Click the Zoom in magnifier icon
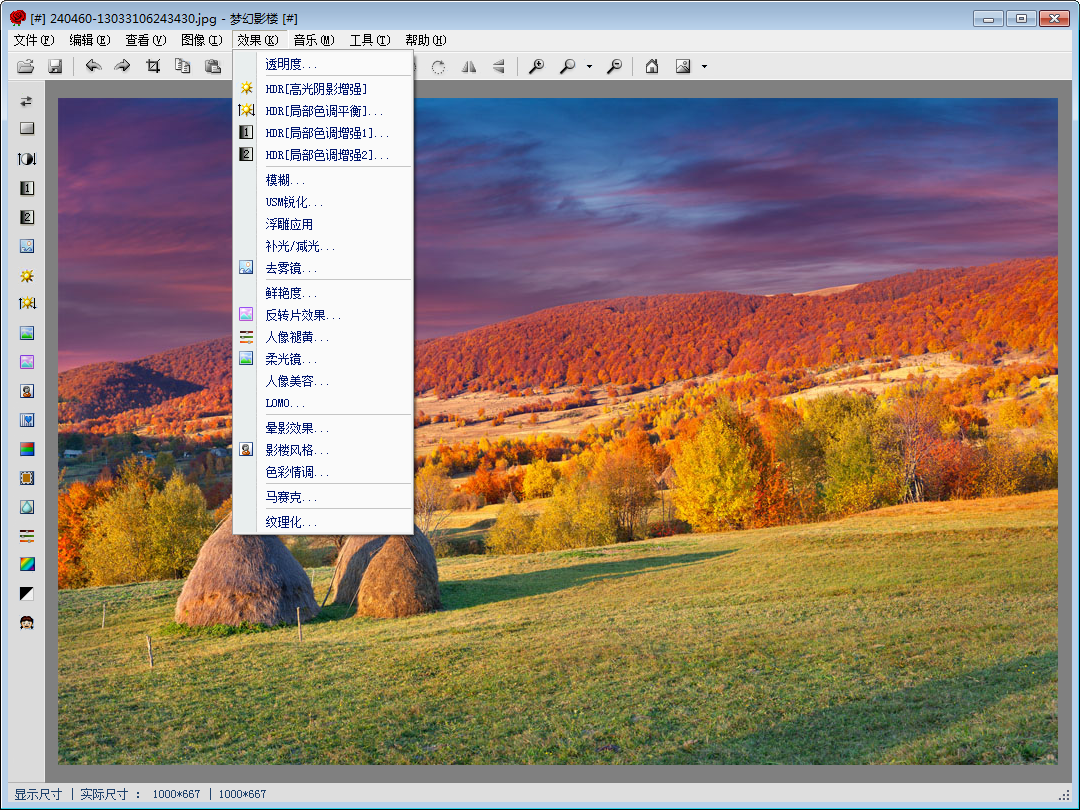Viewport: 1080px width, 810px height. 537,66
